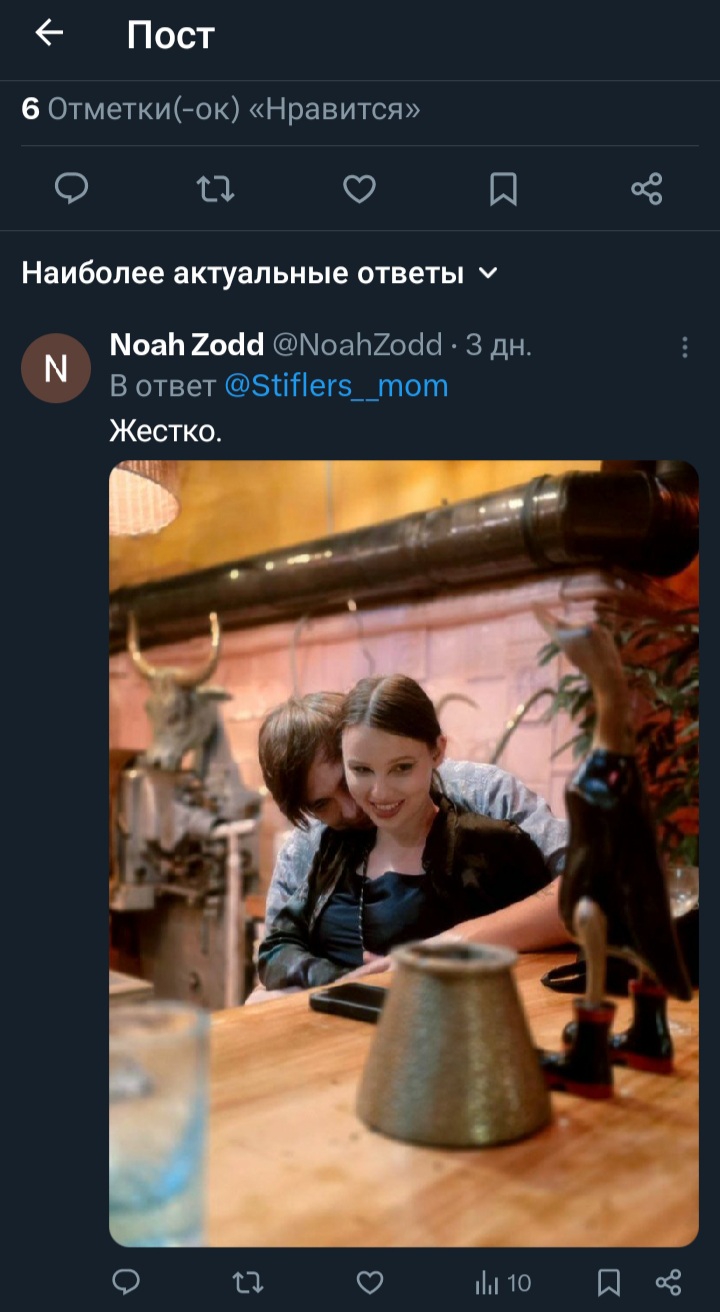Viewport: 720px width, 1312px height.
Task: Reply to Noah Zodd's comment
Action: [126, 1281]
